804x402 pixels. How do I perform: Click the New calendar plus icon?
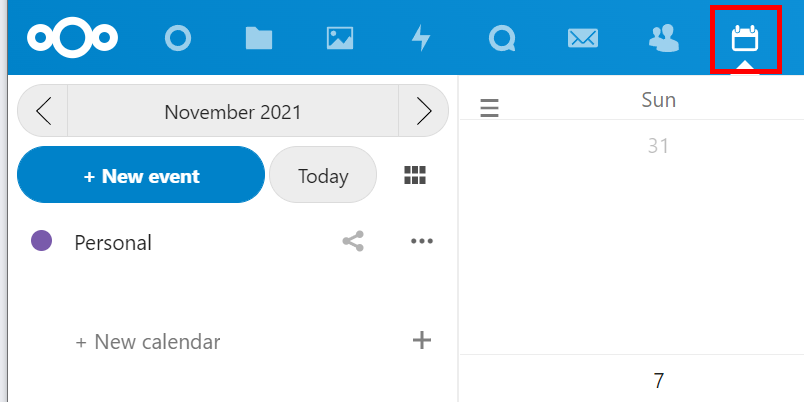click(x=422, y=341)
